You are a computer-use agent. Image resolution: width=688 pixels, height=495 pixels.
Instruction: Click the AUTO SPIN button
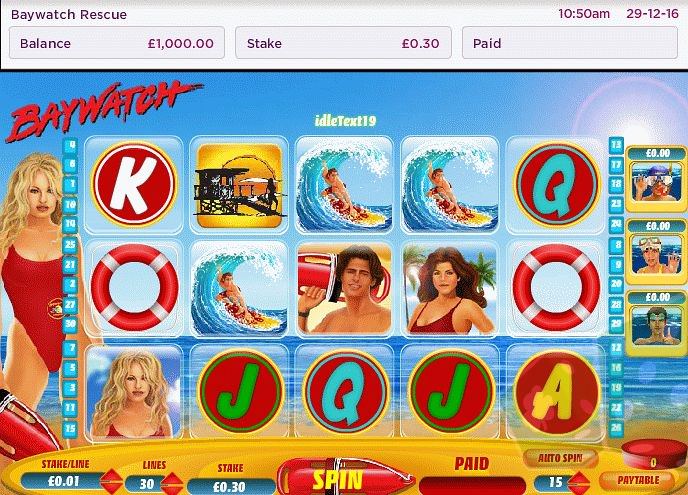(560, 458)
